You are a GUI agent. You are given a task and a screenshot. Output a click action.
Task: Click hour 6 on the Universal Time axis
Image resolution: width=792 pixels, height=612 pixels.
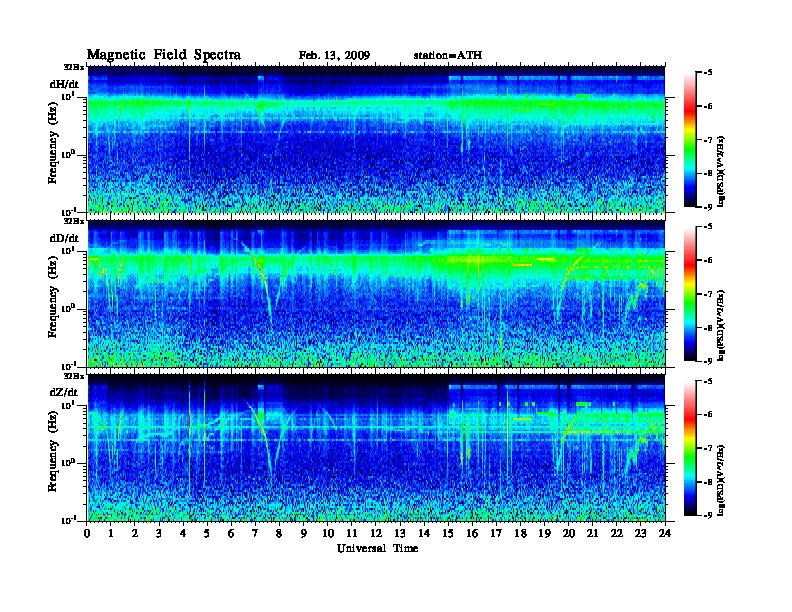point(231,533)
